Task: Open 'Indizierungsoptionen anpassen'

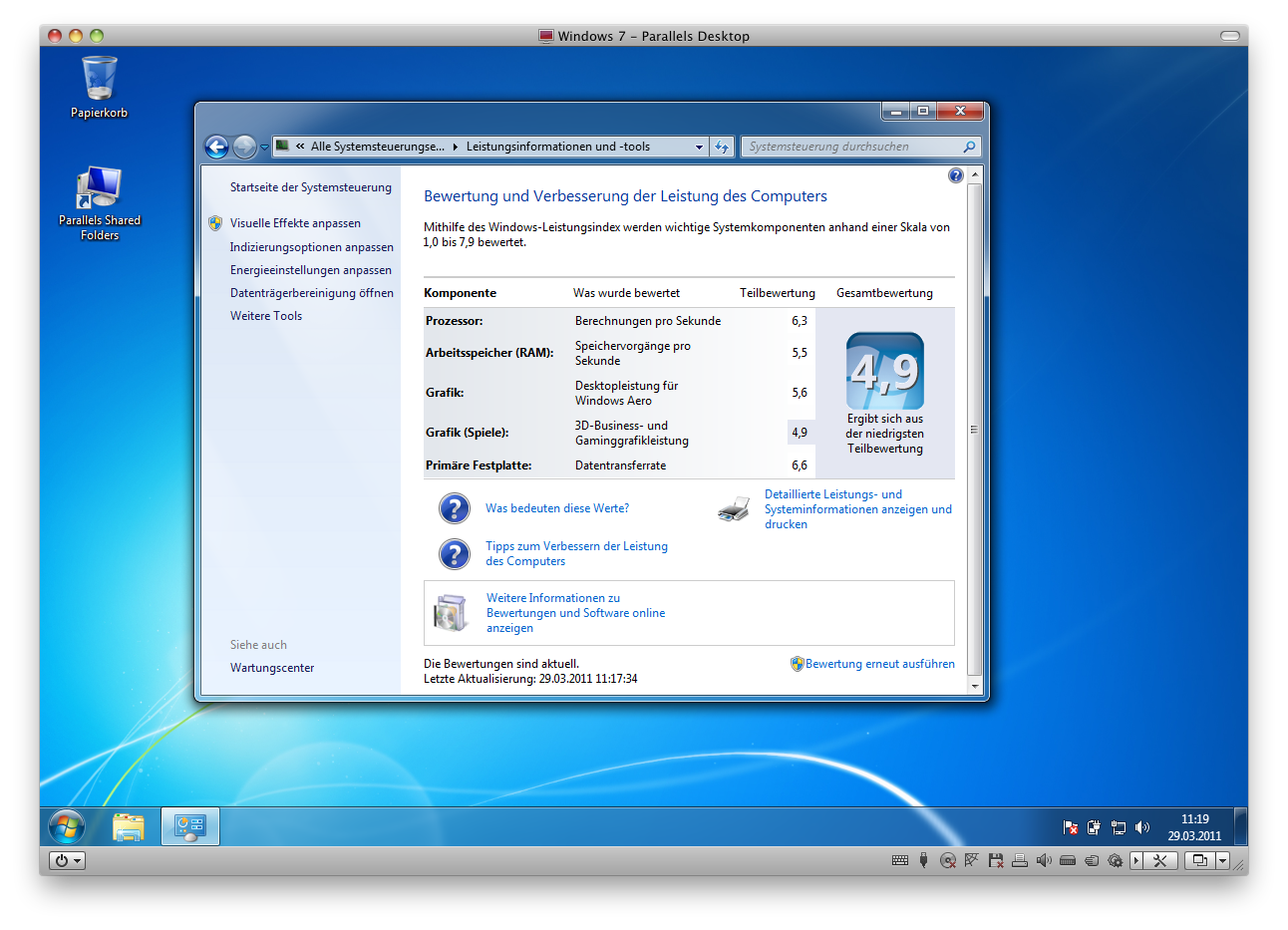Action: tap(312, 247)
